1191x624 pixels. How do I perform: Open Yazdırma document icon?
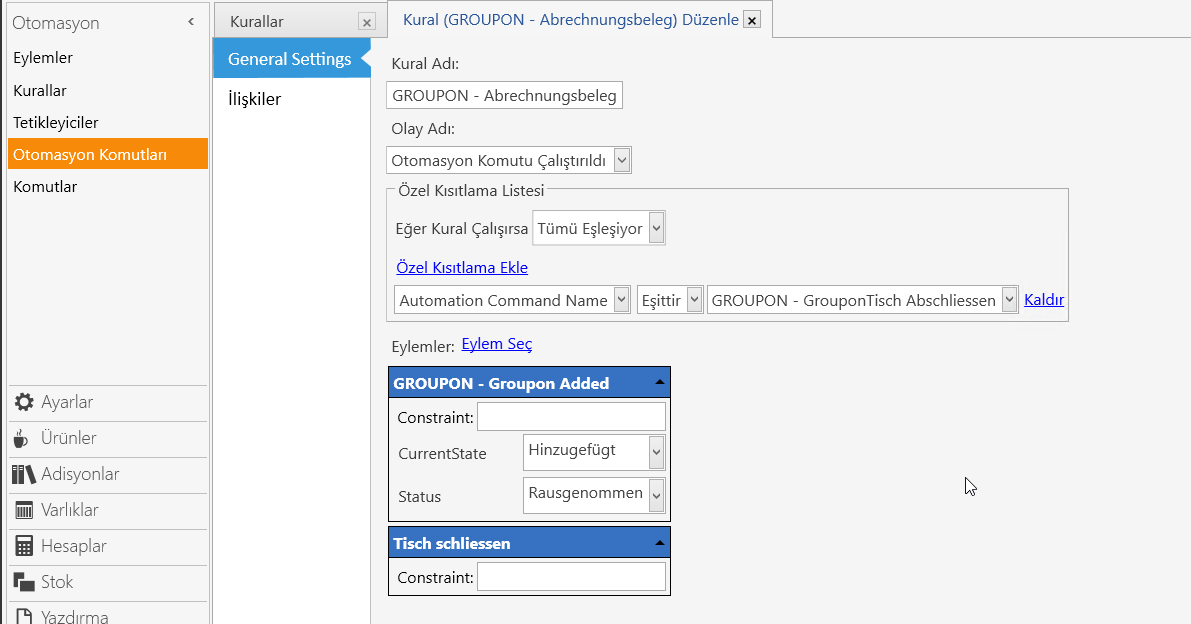coord(24,616)
